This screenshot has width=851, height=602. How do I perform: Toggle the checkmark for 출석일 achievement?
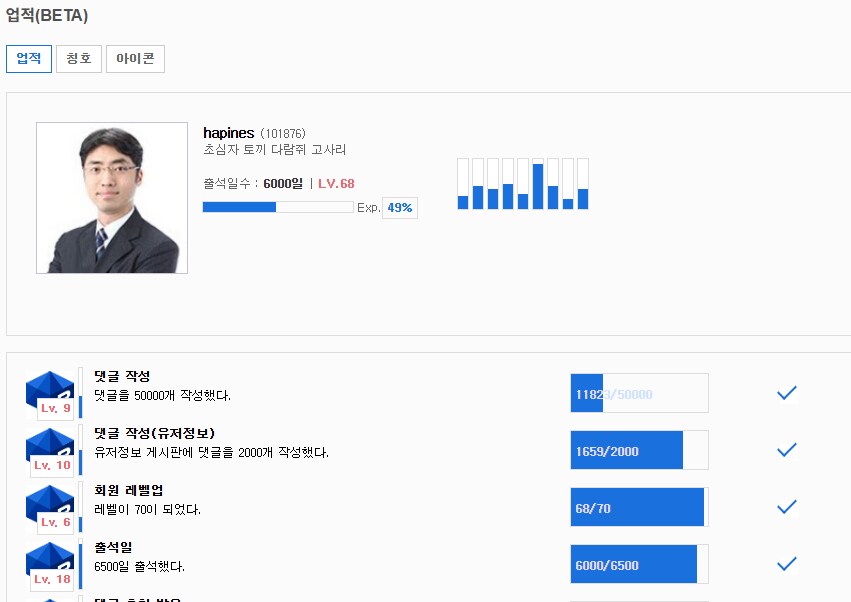tap(787, 564)
